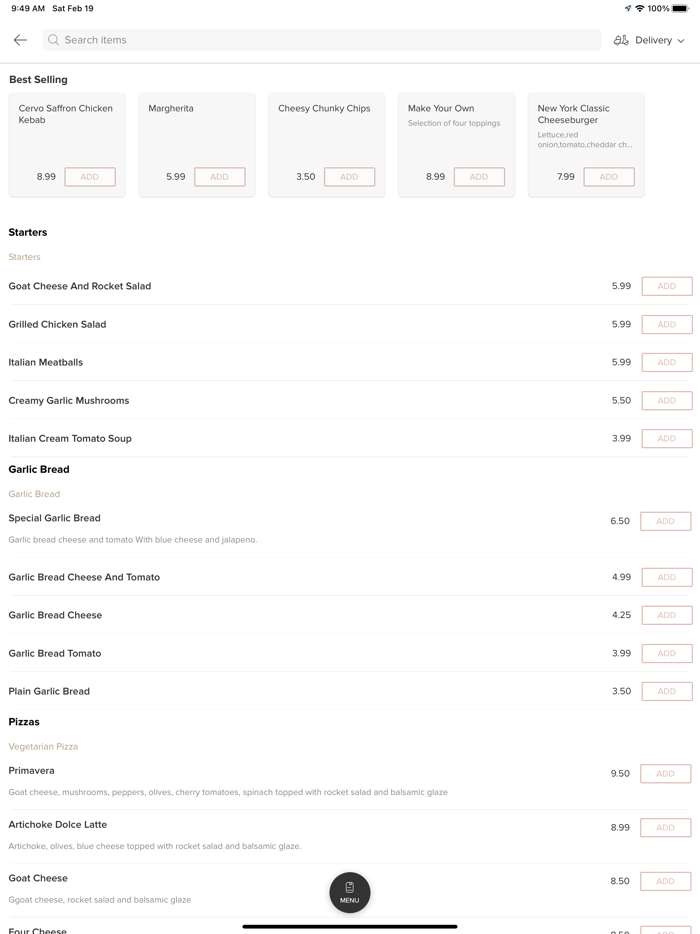Tap the Wi-Fi status icon
The height and width of the screenshot is (934, 700).
[x=640, y=8]
